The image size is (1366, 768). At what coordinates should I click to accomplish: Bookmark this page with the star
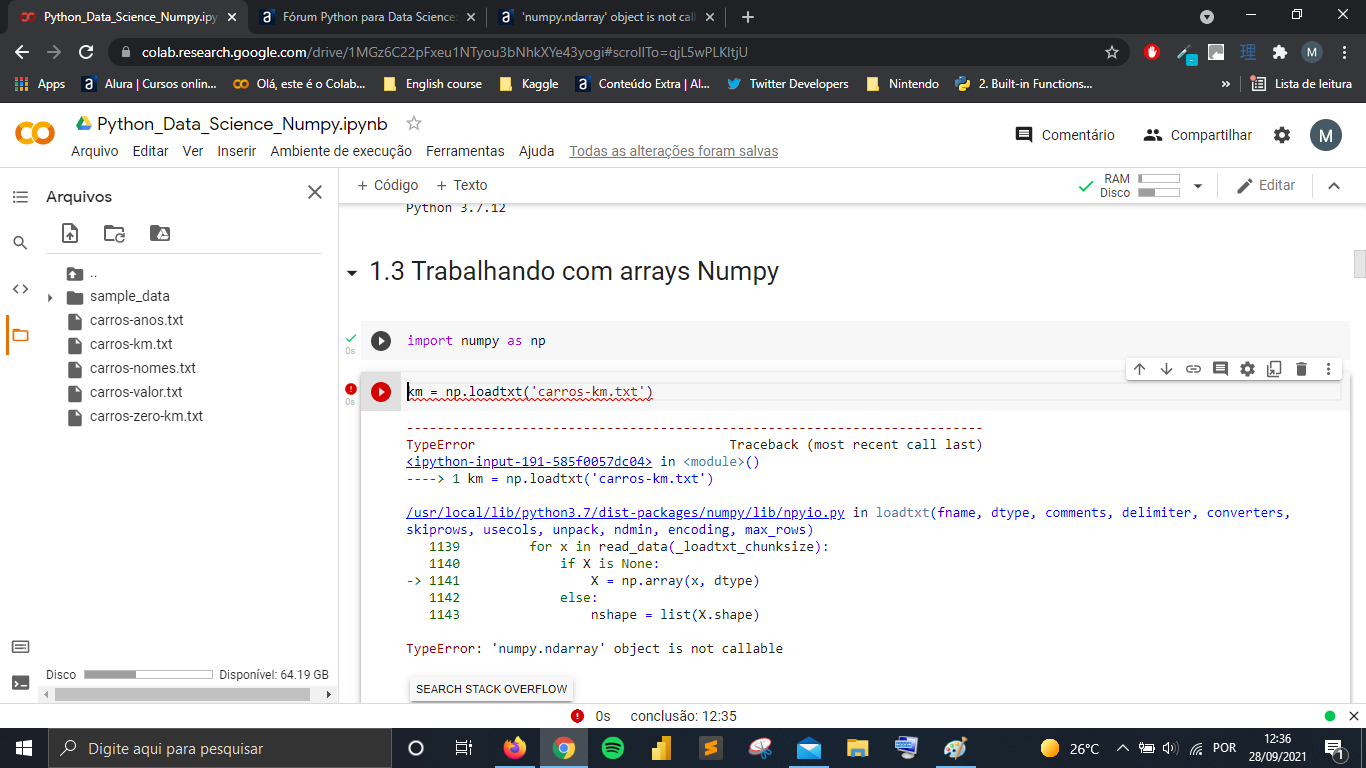(1112, 52)
